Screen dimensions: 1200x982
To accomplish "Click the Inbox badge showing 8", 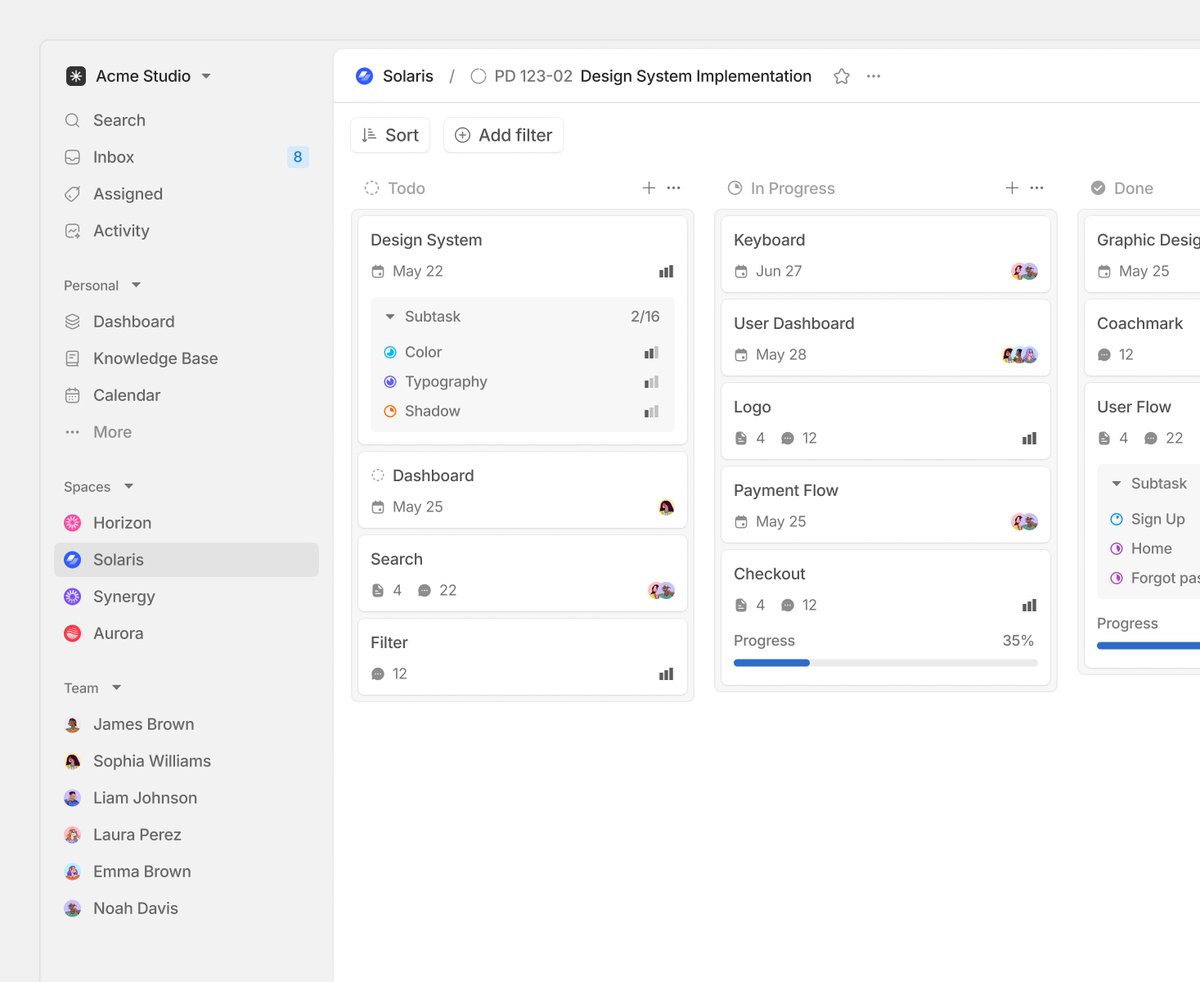I will 297,157.
